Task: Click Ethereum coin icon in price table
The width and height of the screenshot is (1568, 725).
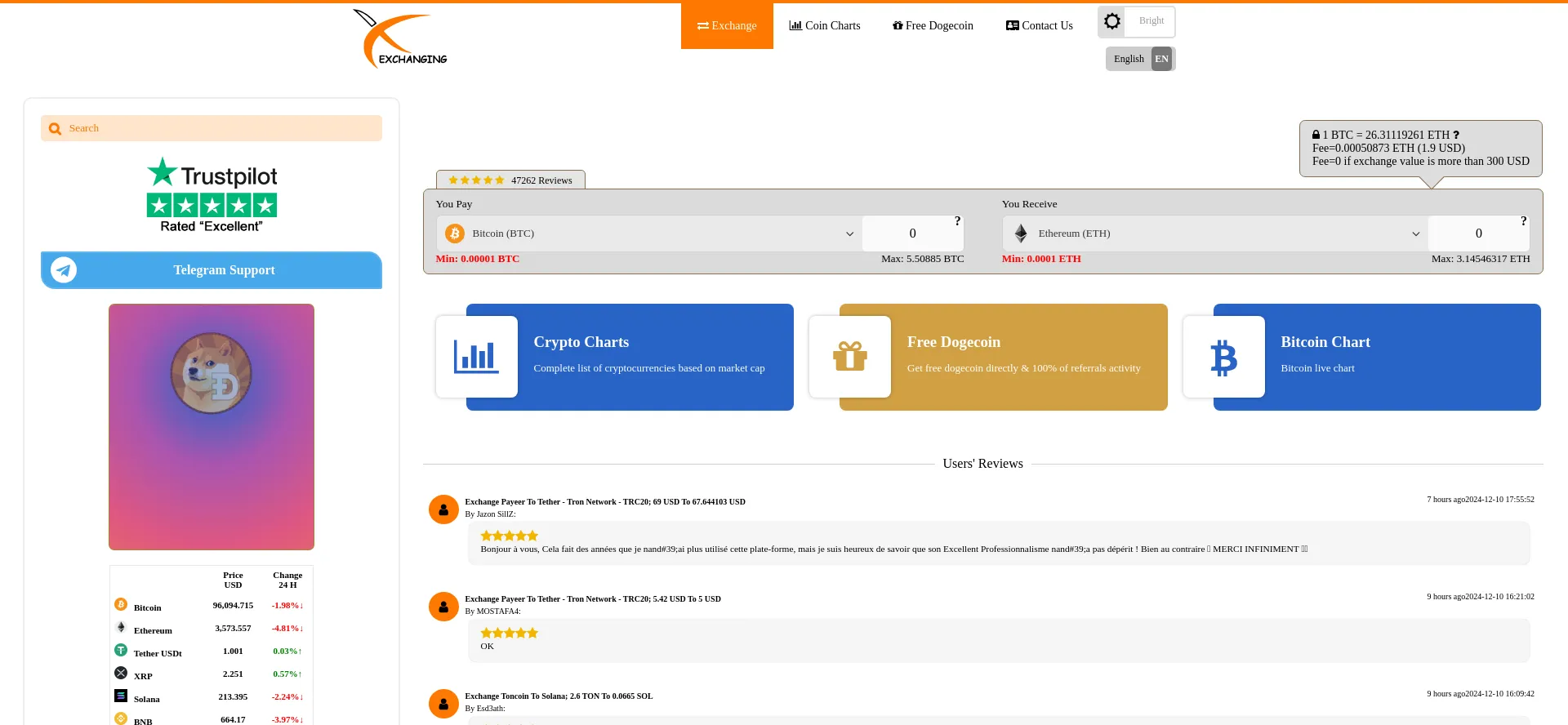Action: (121, 627)
